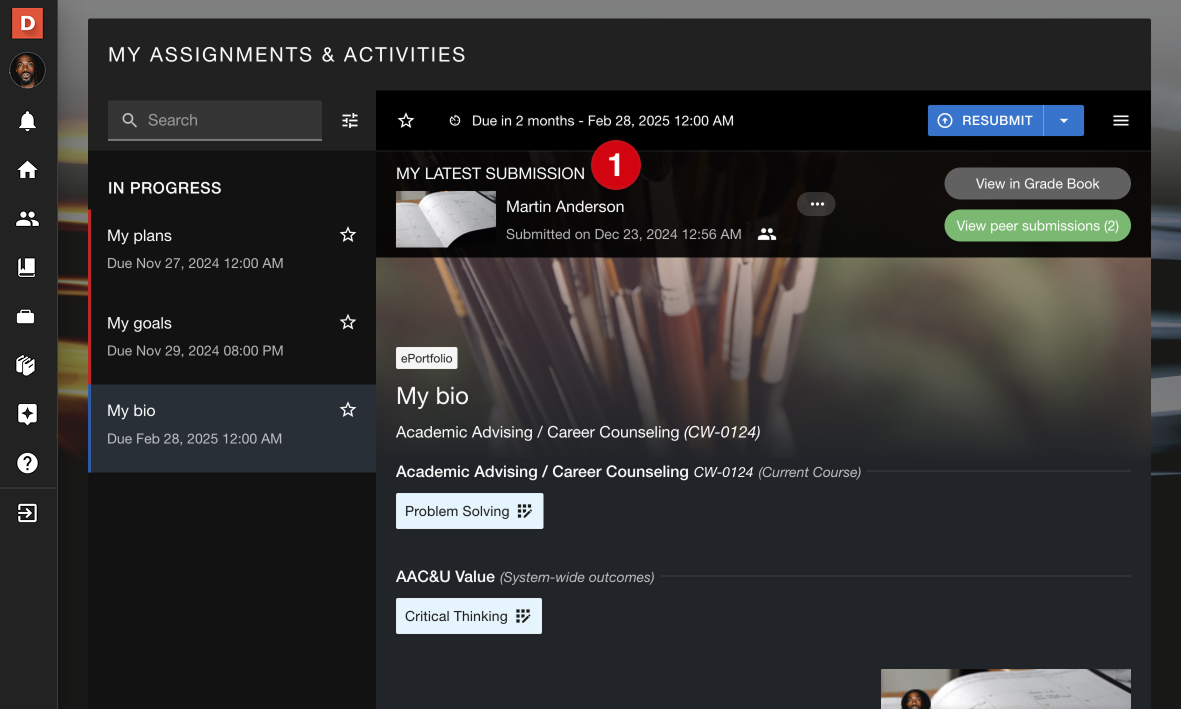The width and height of the screenshot is (1181, 709).
Task: Go to Home via house icon
Action: tap(27, 170)
